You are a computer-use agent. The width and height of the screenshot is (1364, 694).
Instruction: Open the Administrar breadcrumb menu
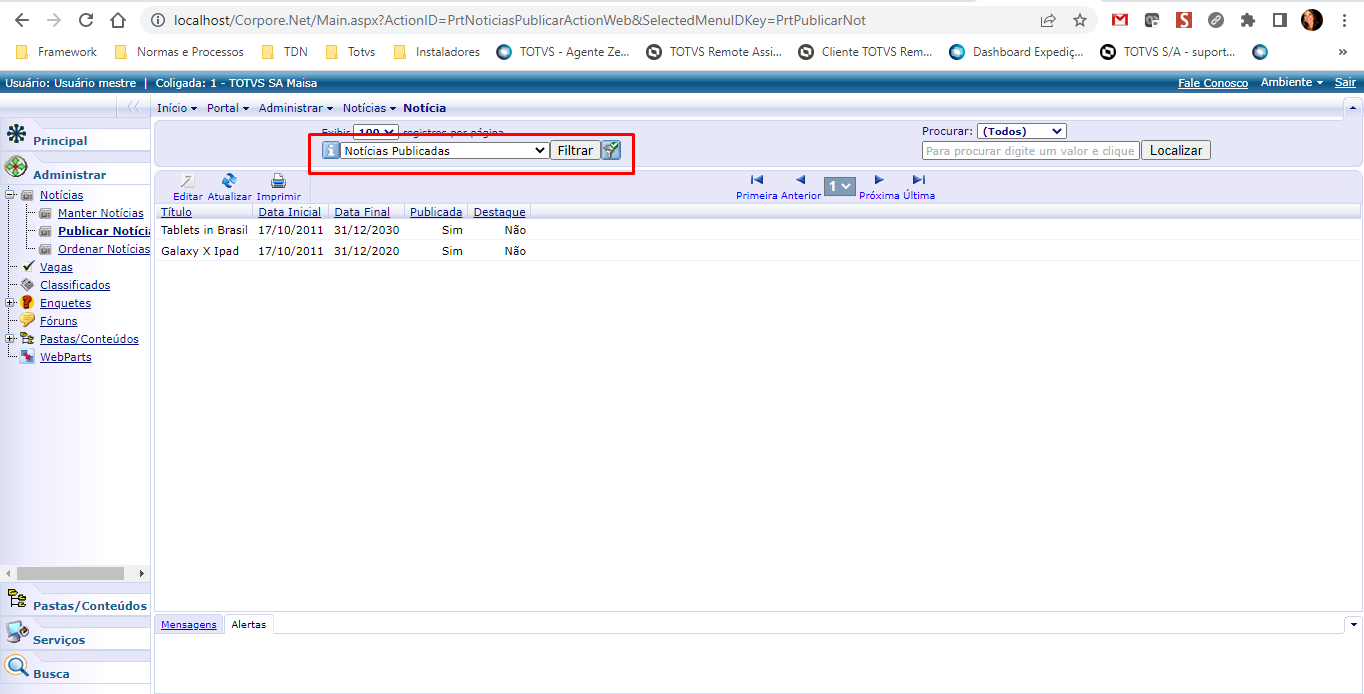point(296,108)
